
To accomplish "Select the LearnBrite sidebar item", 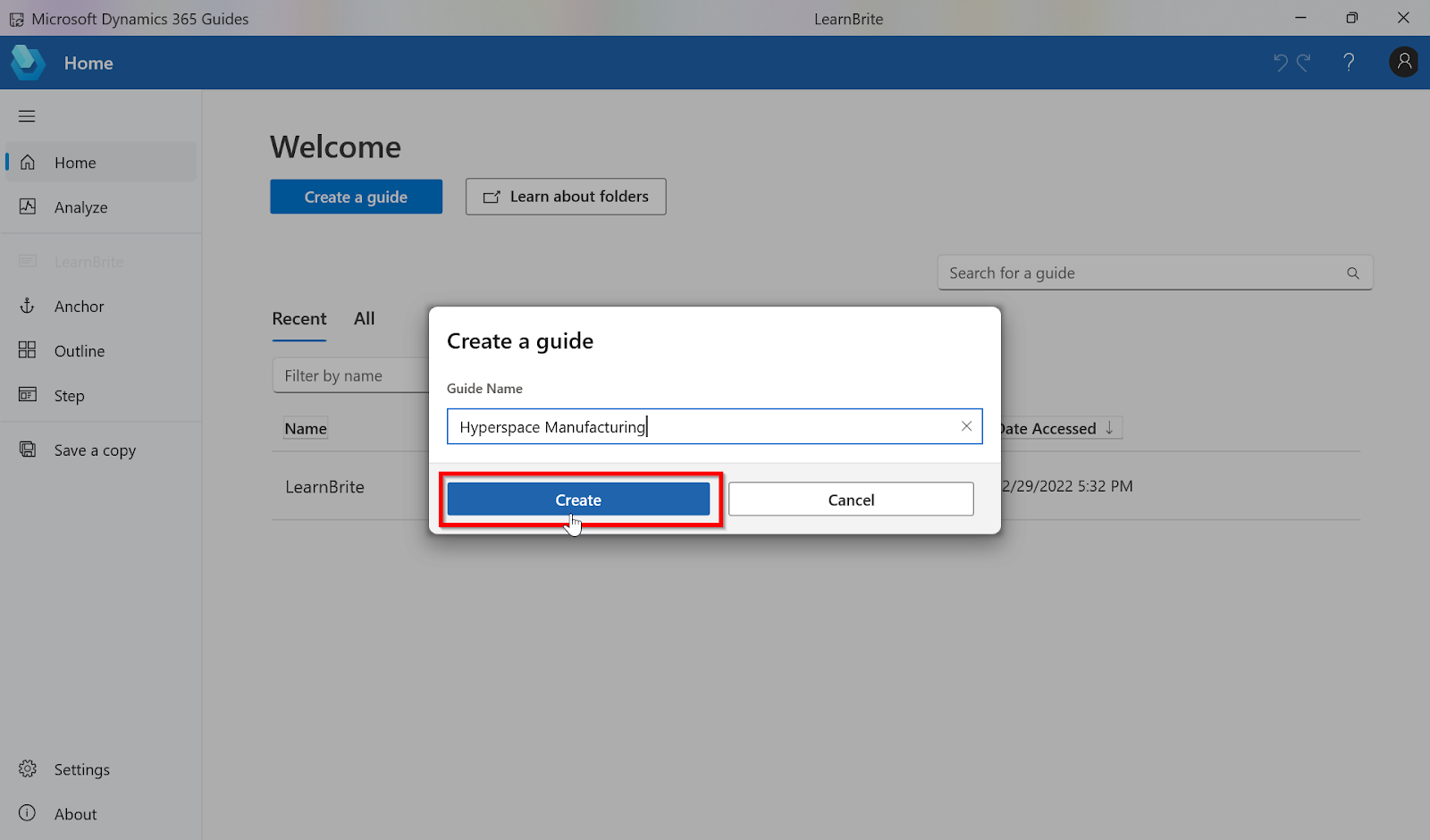I will [101, 262].
